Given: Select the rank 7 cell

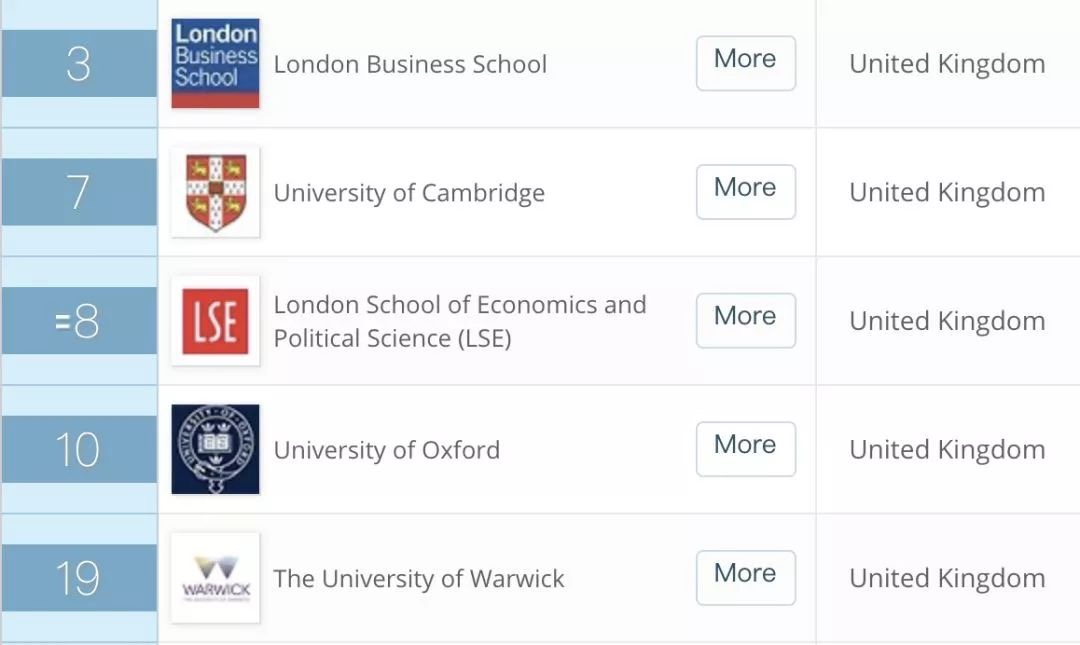Looking at the screenshot, I should [x=78, y=192].
